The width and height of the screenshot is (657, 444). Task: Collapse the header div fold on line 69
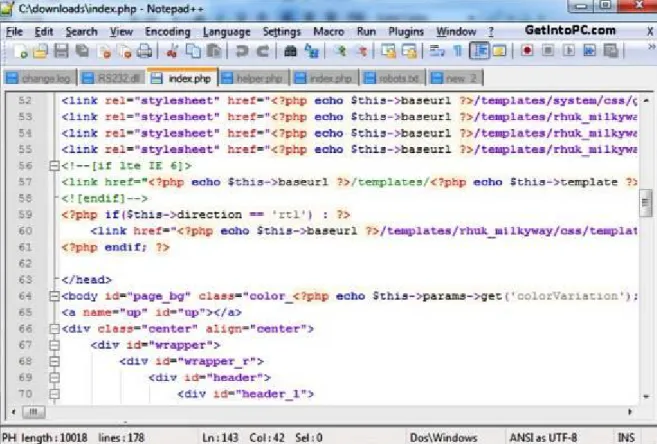(54, 378)
